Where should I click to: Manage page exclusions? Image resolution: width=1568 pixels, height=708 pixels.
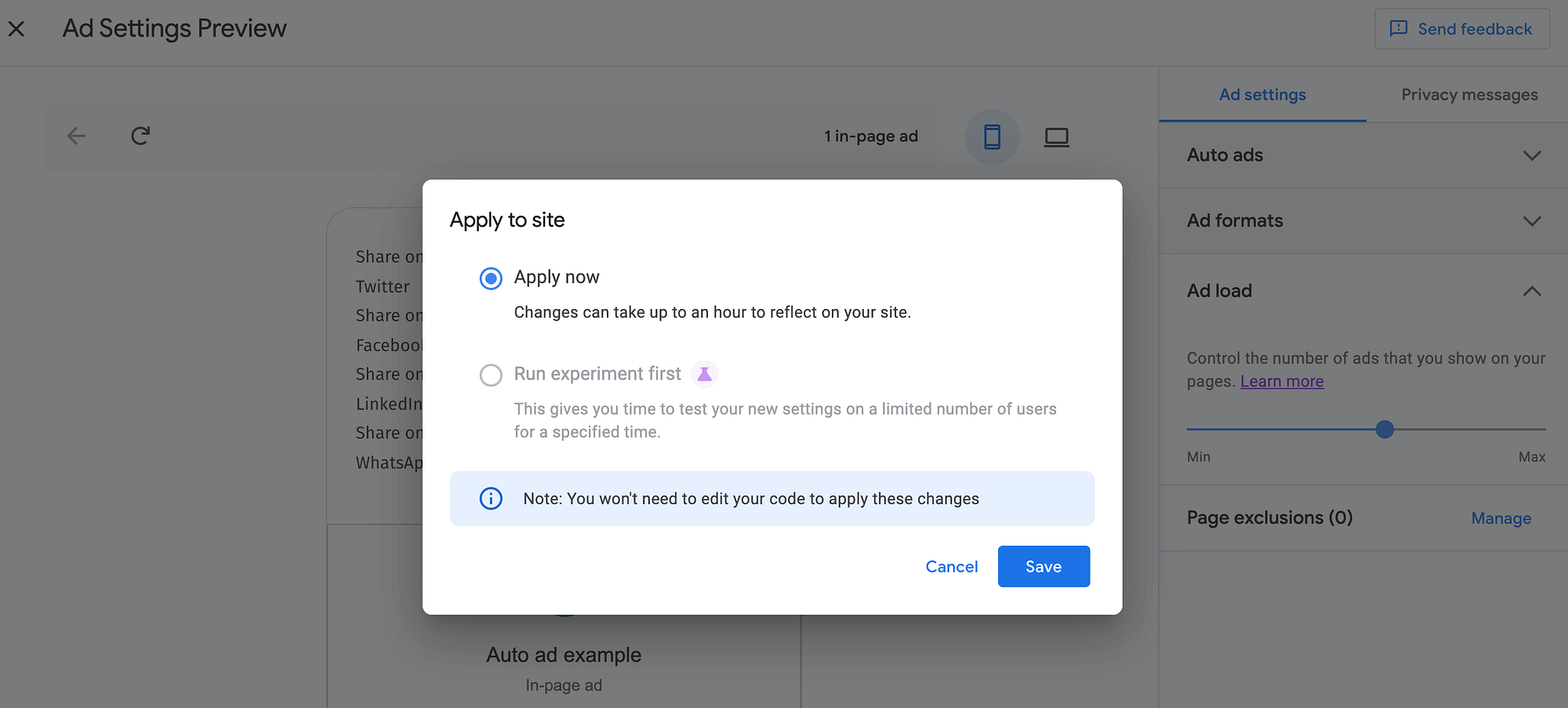coord(1500,518)
